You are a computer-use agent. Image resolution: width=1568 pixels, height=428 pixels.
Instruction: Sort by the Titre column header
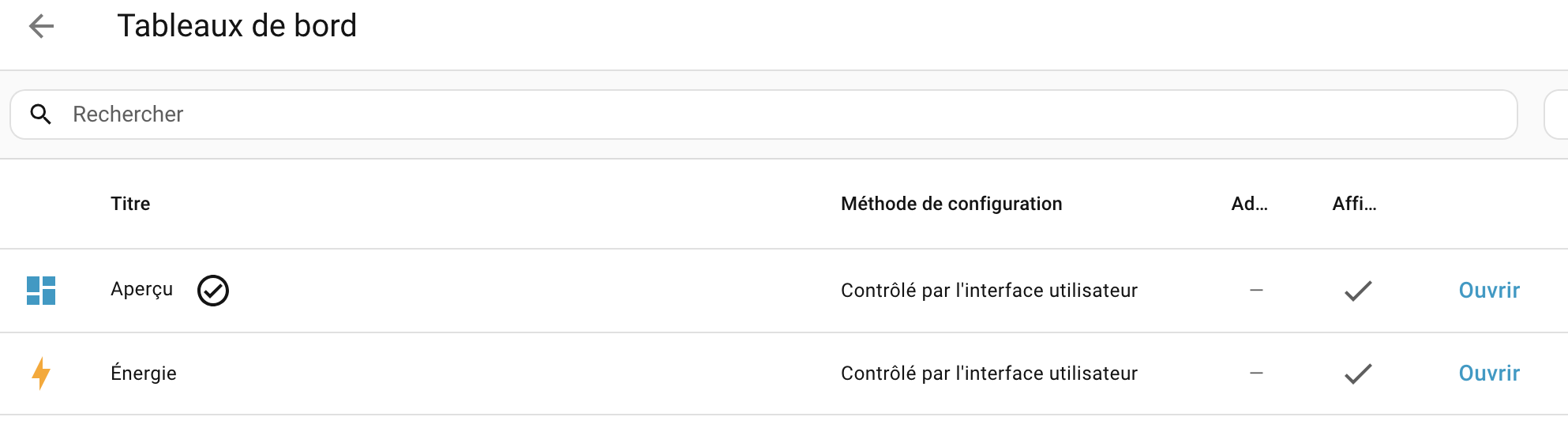pos(130,204)
